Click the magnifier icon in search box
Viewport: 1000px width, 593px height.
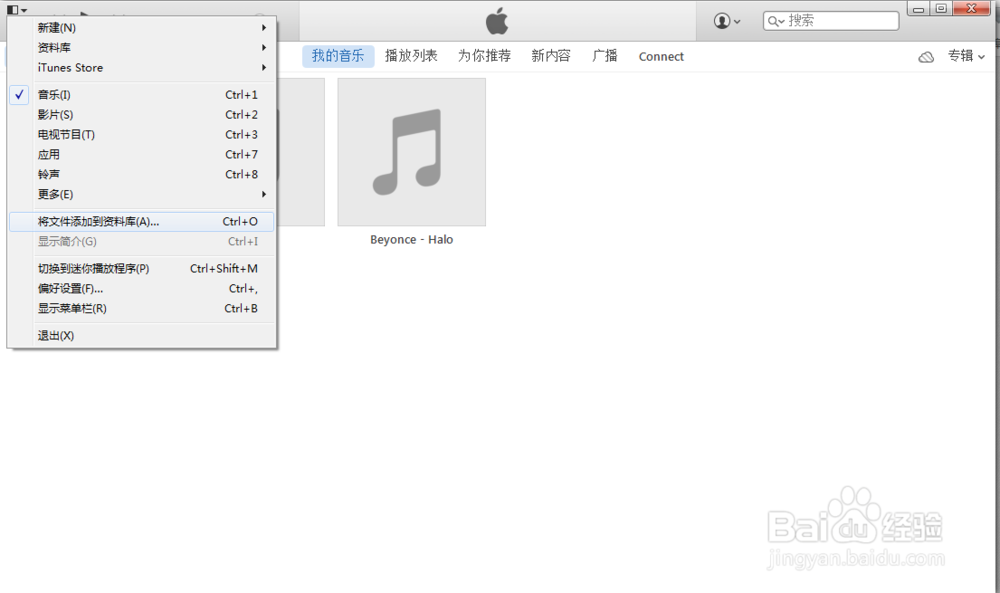pyautogui.click(x=775, y=21)
